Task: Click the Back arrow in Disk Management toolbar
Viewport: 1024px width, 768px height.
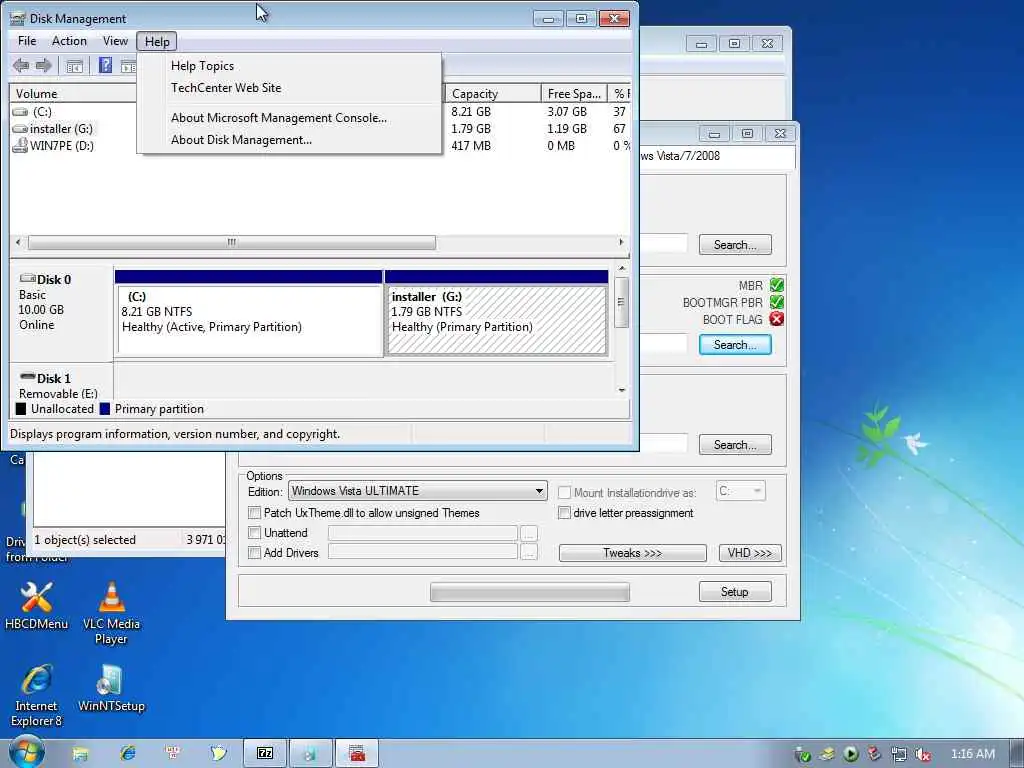Action: [x=21, y=65]
